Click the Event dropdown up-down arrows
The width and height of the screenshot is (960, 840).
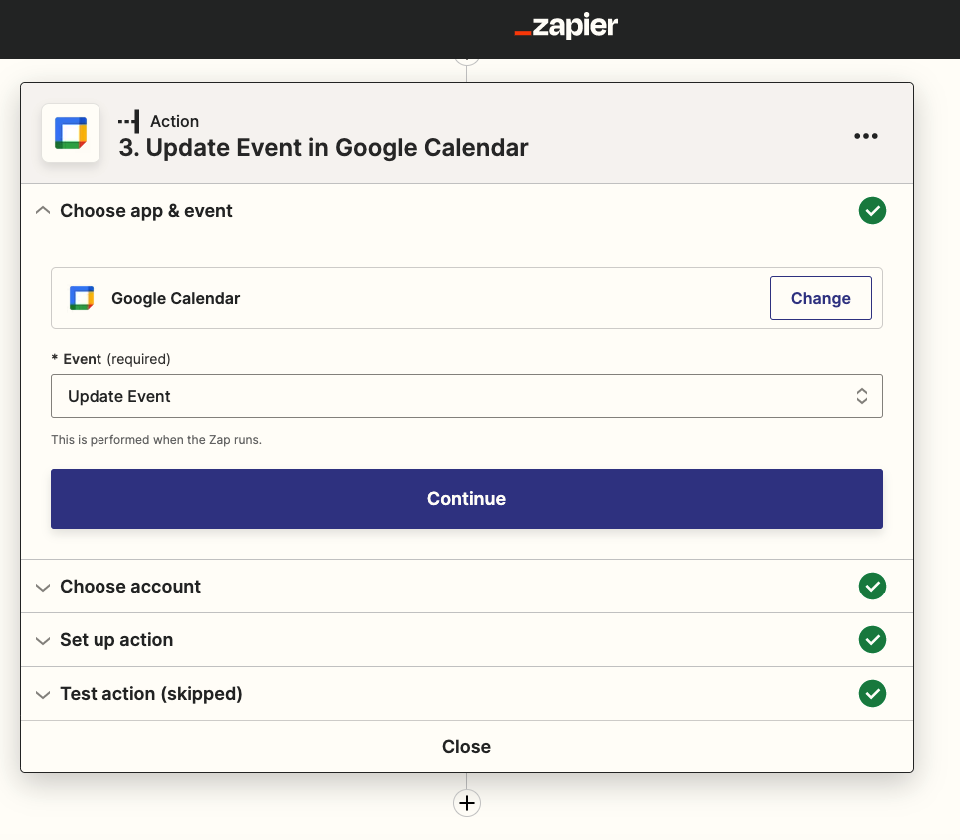(861, 396)
